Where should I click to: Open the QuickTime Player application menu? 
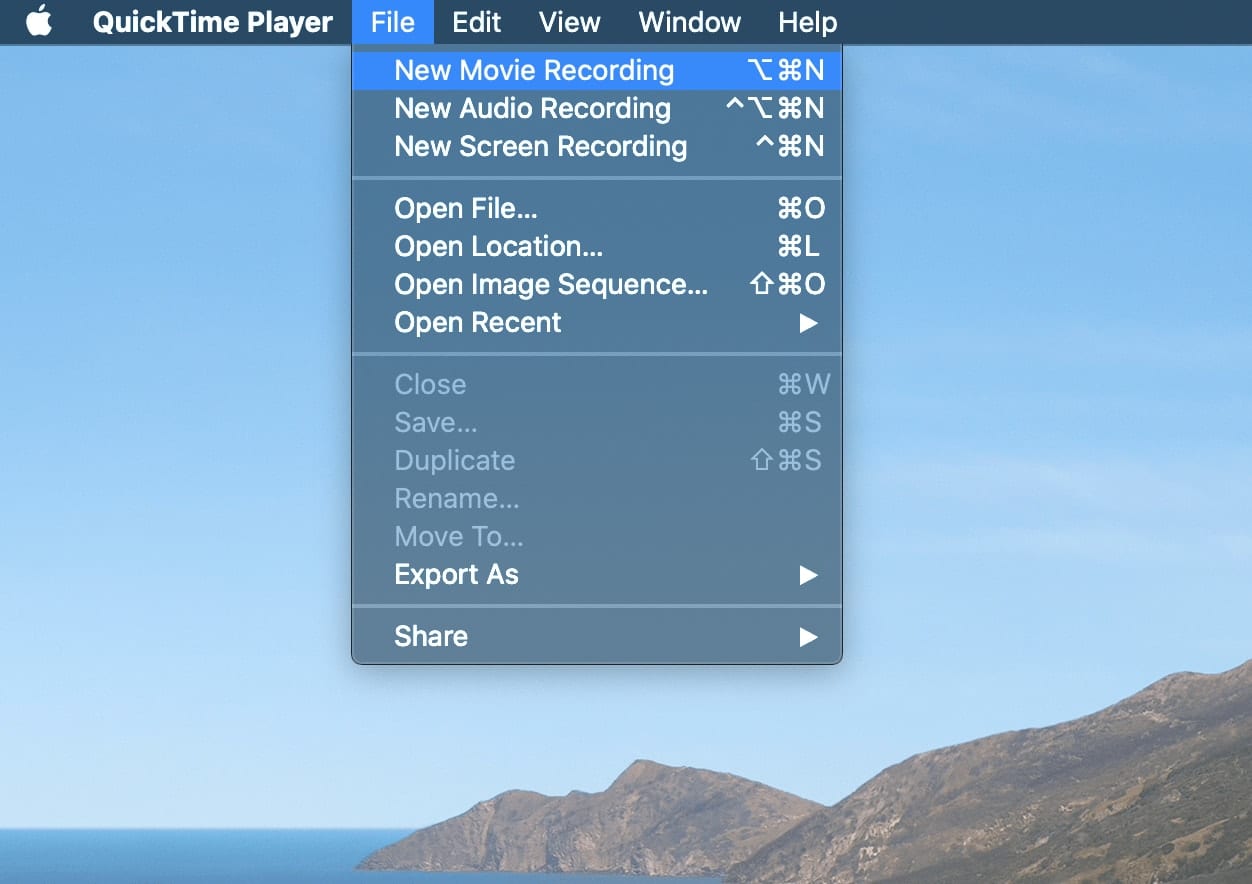tap(212, 22)
